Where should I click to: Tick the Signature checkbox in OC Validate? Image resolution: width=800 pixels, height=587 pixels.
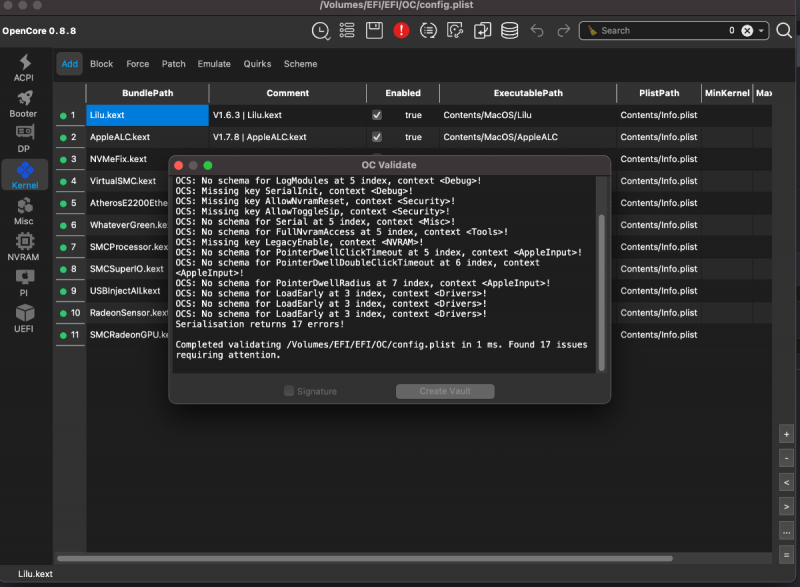coord(289,391)
